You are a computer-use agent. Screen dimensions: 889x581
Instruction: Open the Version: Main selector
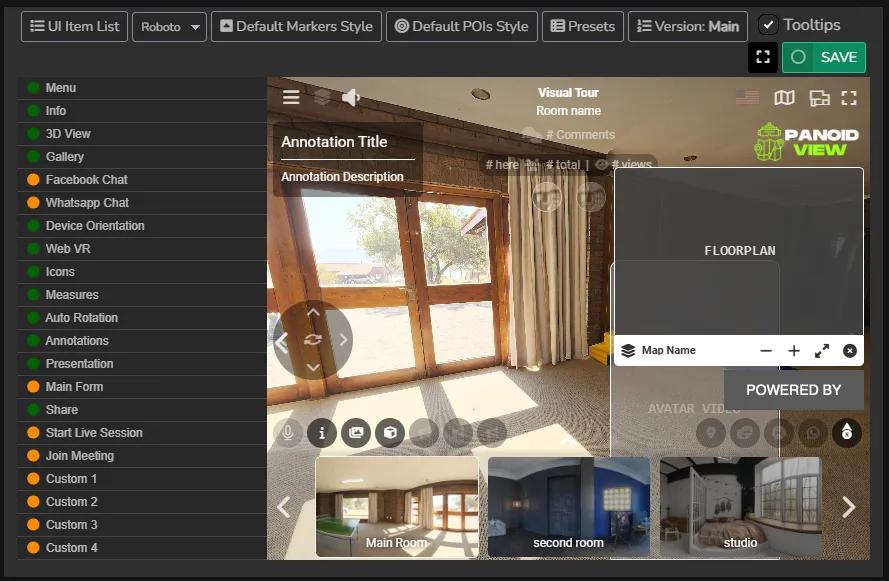687,26
